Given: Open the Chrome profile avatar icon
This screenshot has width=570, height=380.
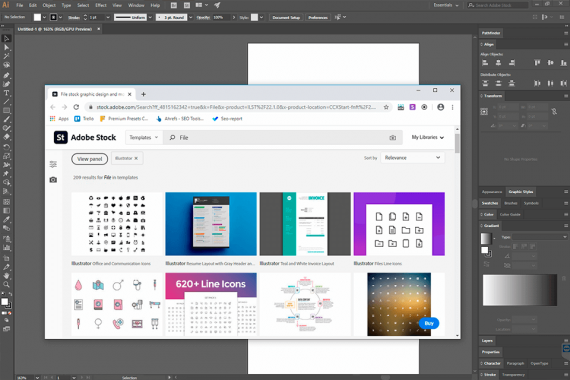Looking at the screenshot, I should (x=441, y=107).
